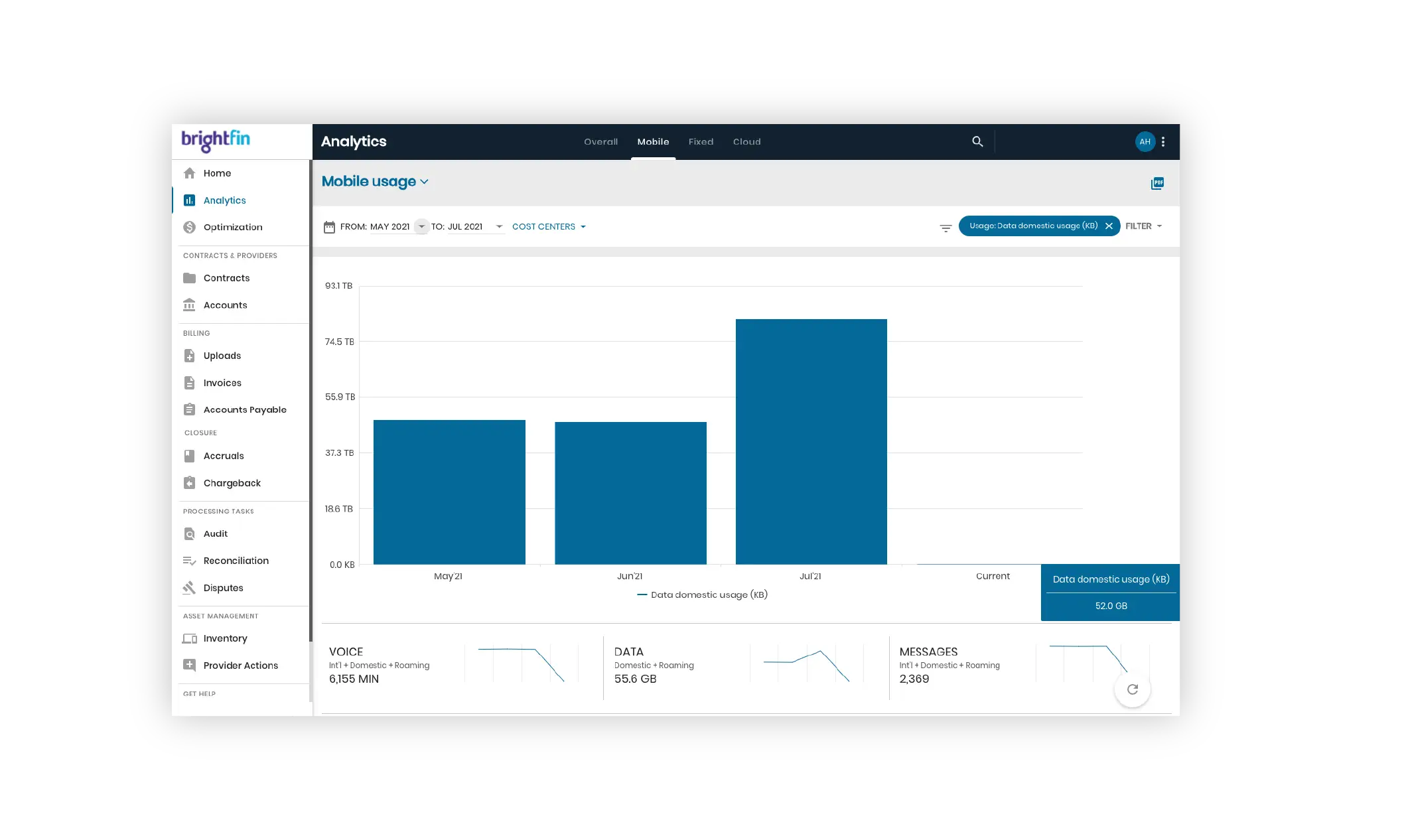Click the brightfin logo
Image resolution: width=1402 pixels, height=840 pixels.
pyautogui.click(x=216, y=140)
